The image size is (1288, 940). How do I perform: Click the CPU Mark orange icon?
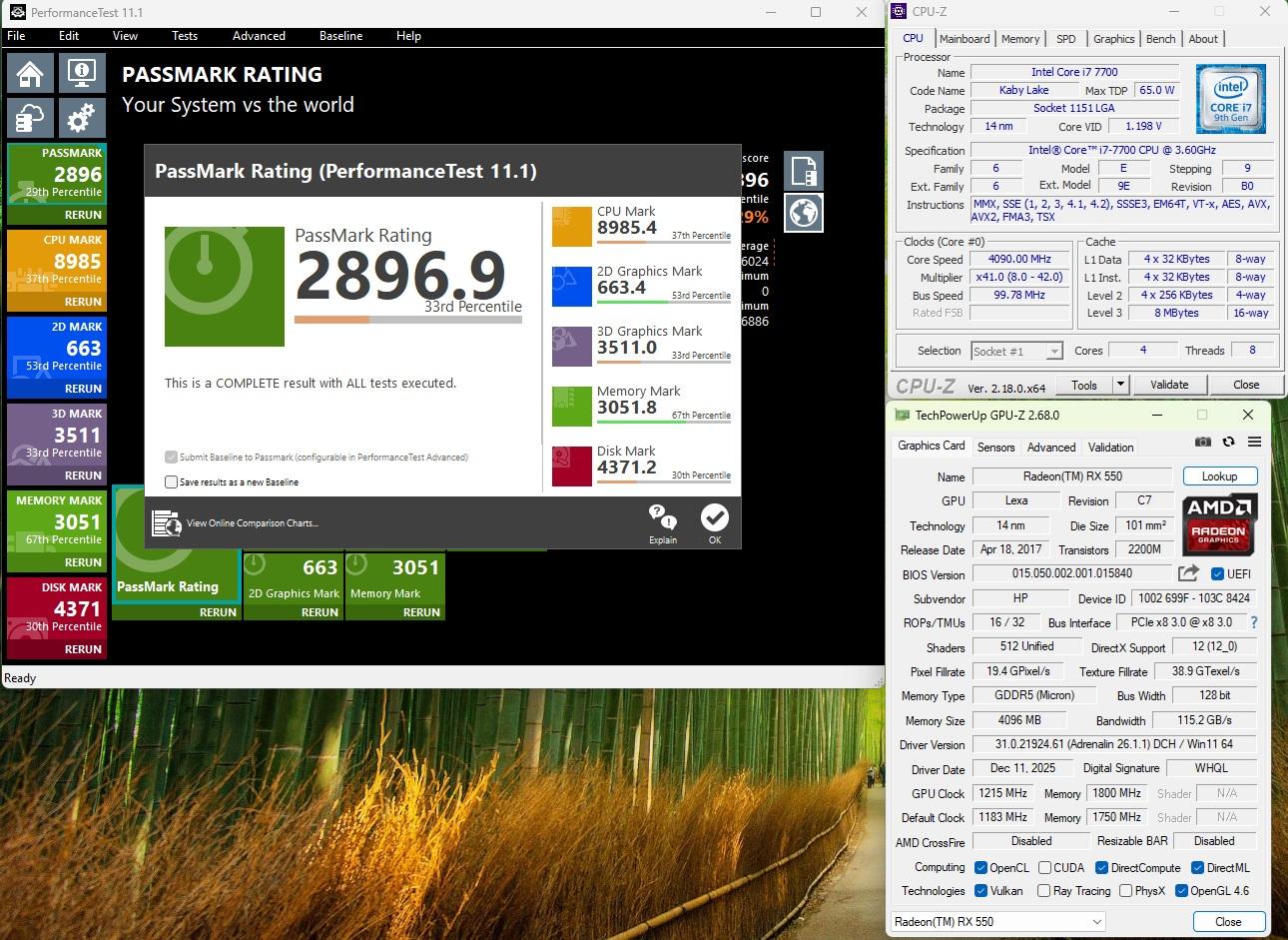(x=572, y=226)
